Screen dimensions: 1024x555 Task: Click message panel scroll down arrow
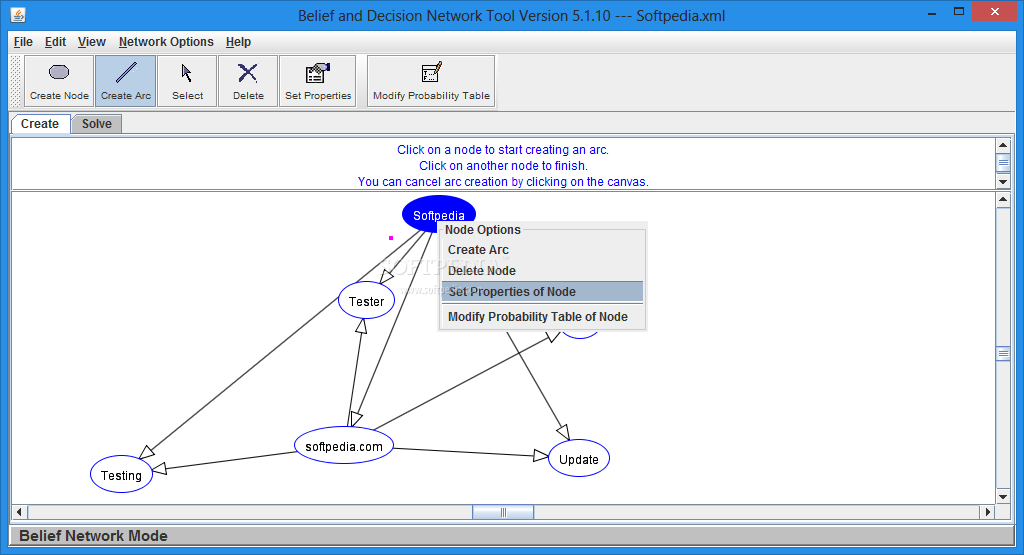click(x=1003, y=182)
